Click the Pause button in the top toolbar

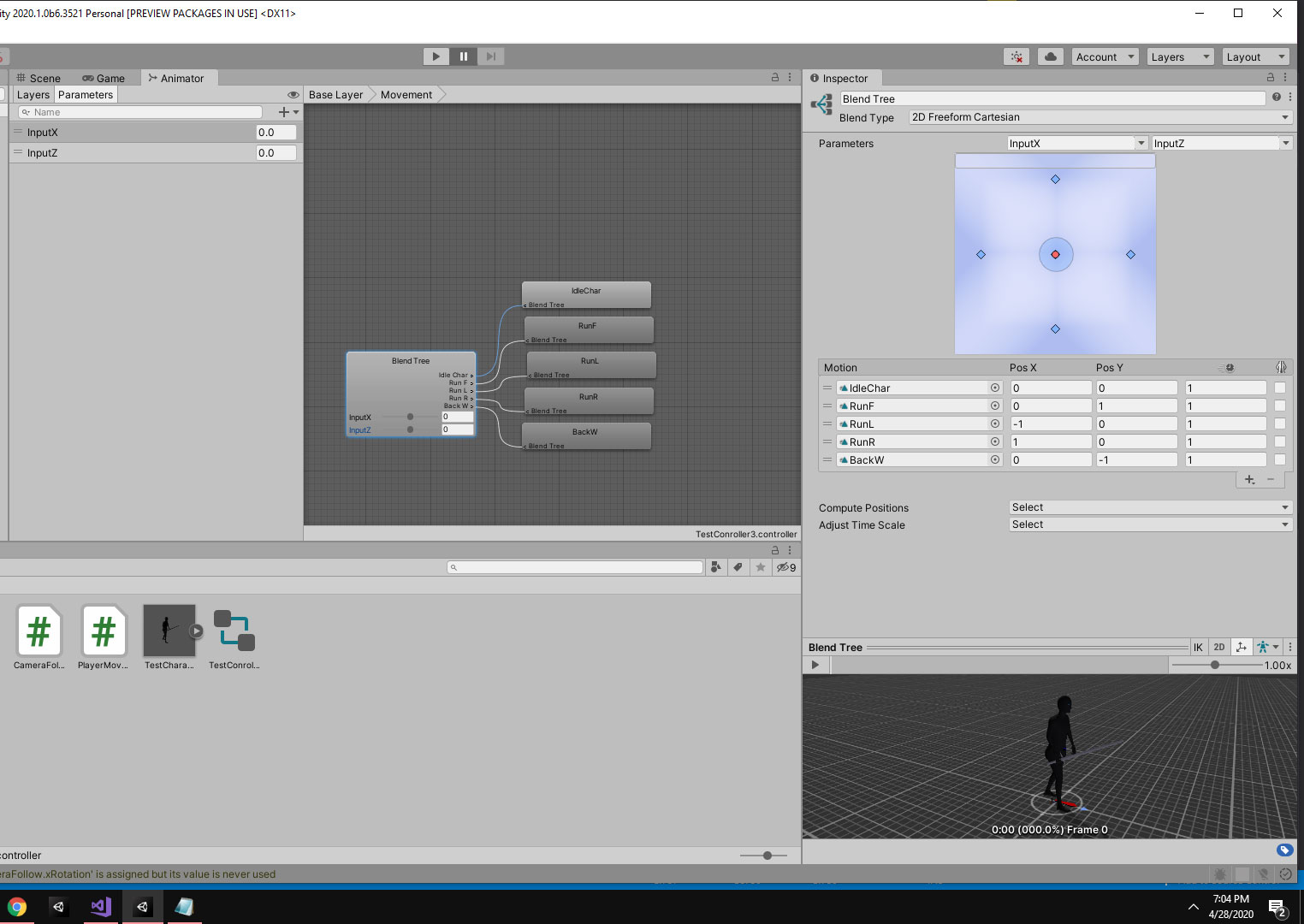point(464,56)
